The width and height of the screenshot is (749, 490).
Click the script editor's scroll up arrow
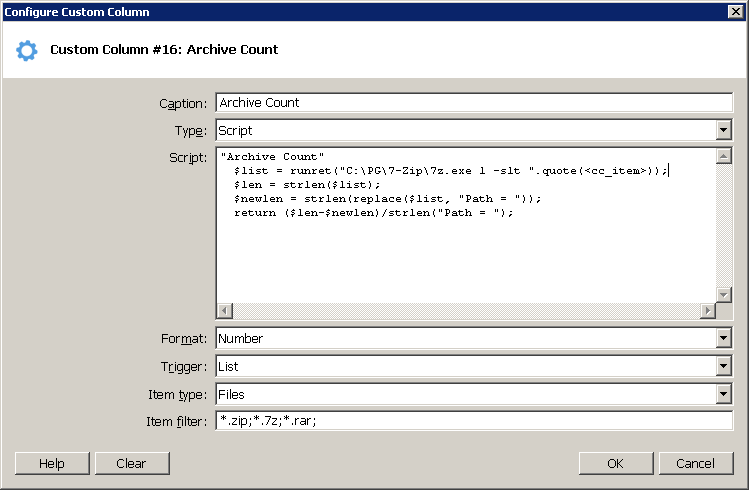click(724, 156)
